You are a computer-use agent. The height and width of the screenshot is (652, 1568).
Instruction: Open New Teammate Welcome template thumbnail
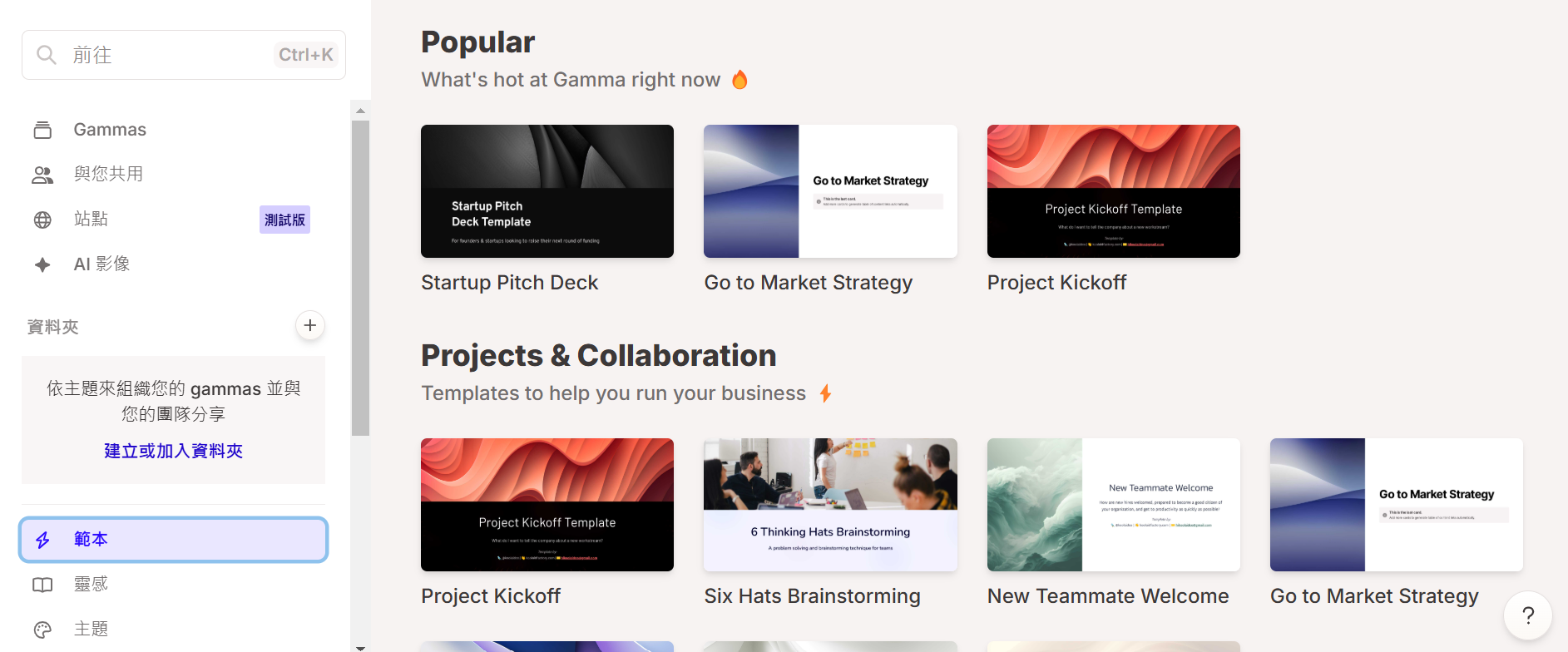click(1113, 505)
